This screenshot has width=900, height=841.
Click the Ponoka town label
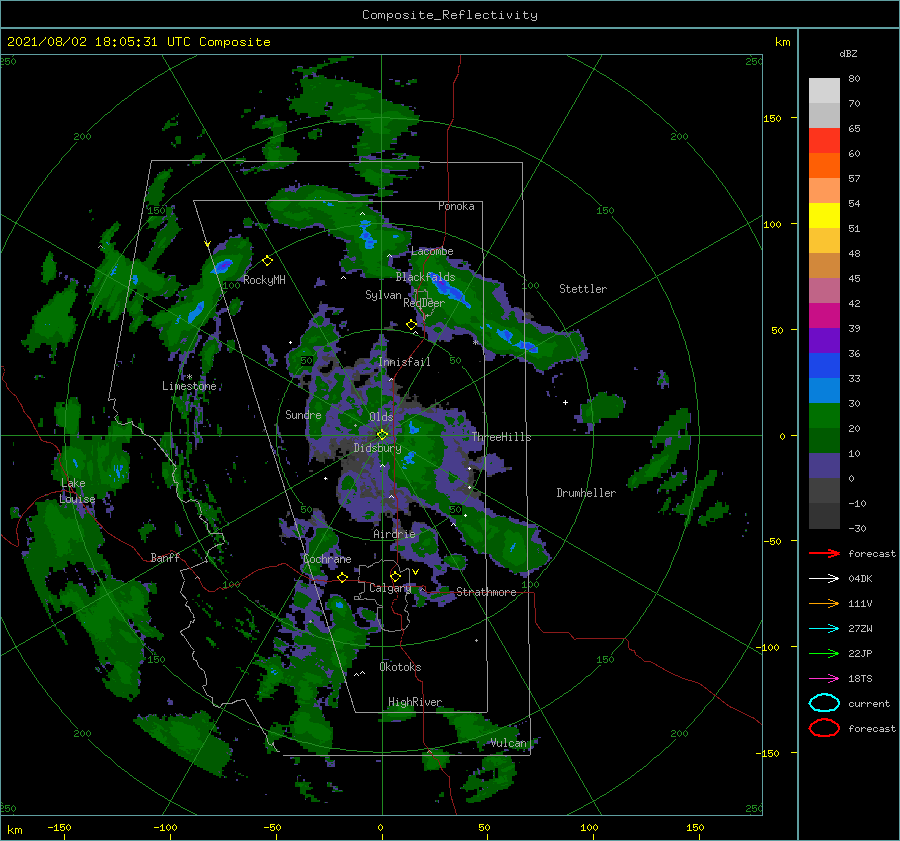pyautogui.click(x=456, y=206)
